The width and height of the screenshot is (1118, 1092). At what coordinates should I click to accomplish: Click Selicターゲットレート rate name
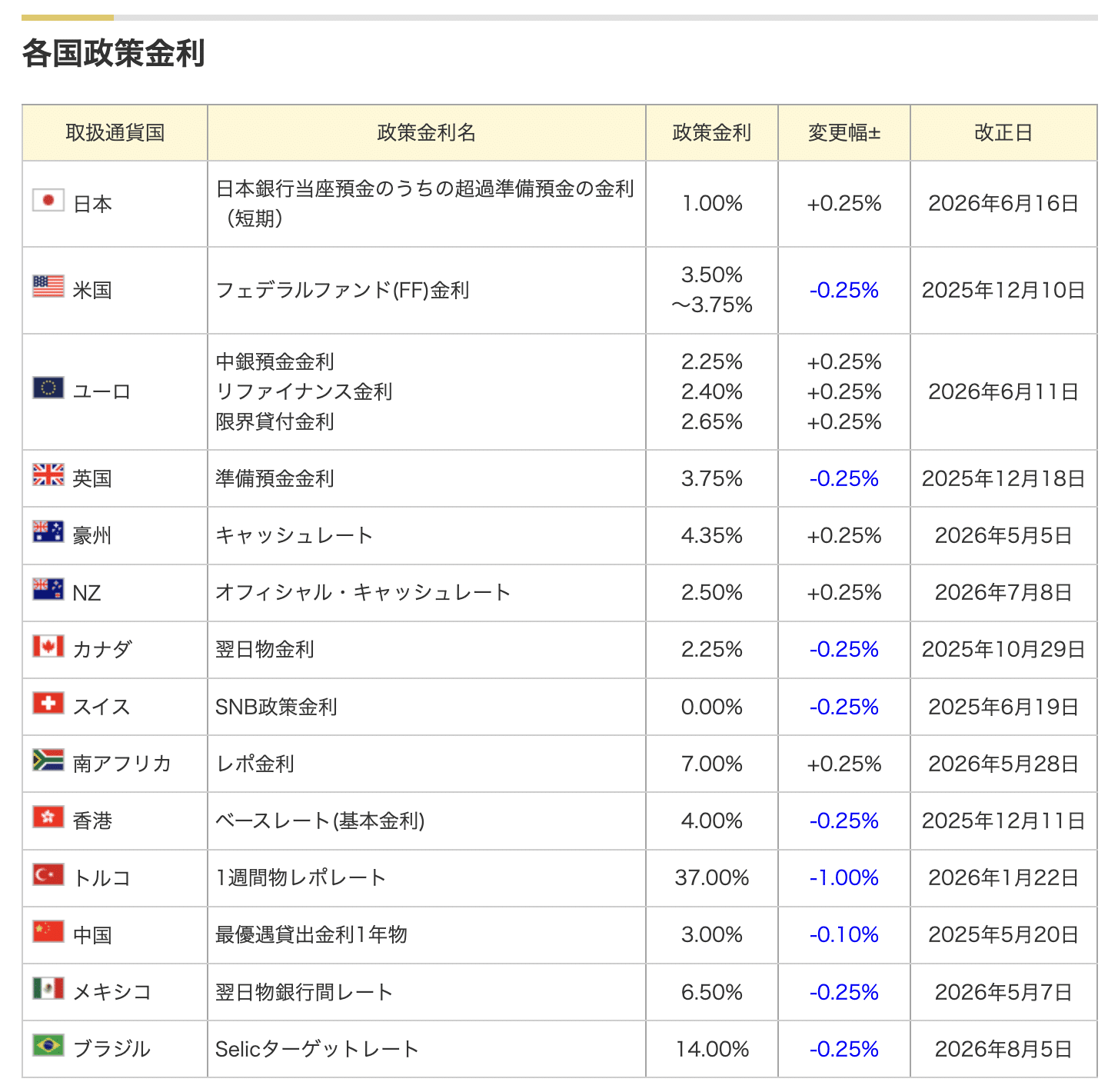pos(318,1049)
